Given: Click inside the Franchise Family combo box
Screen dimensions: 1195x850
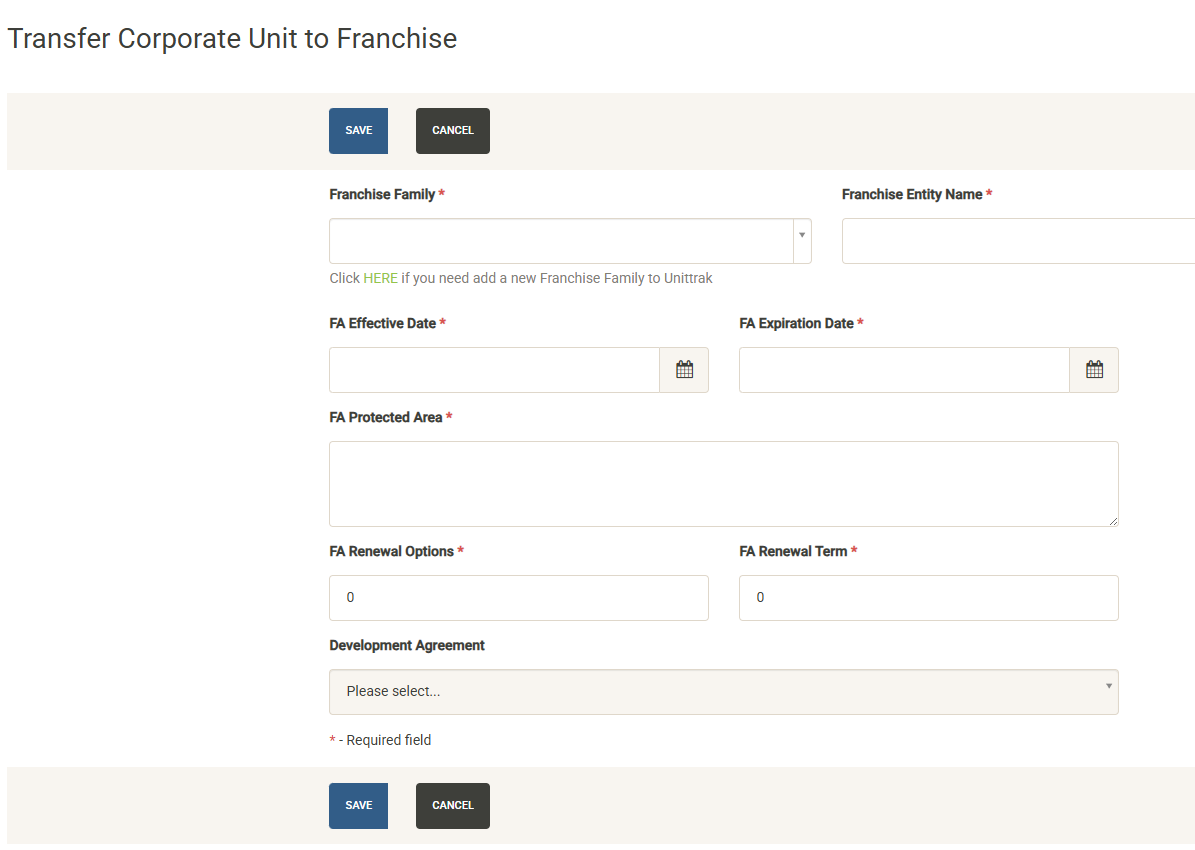Looking at the screenshot, I should point(561,241).
